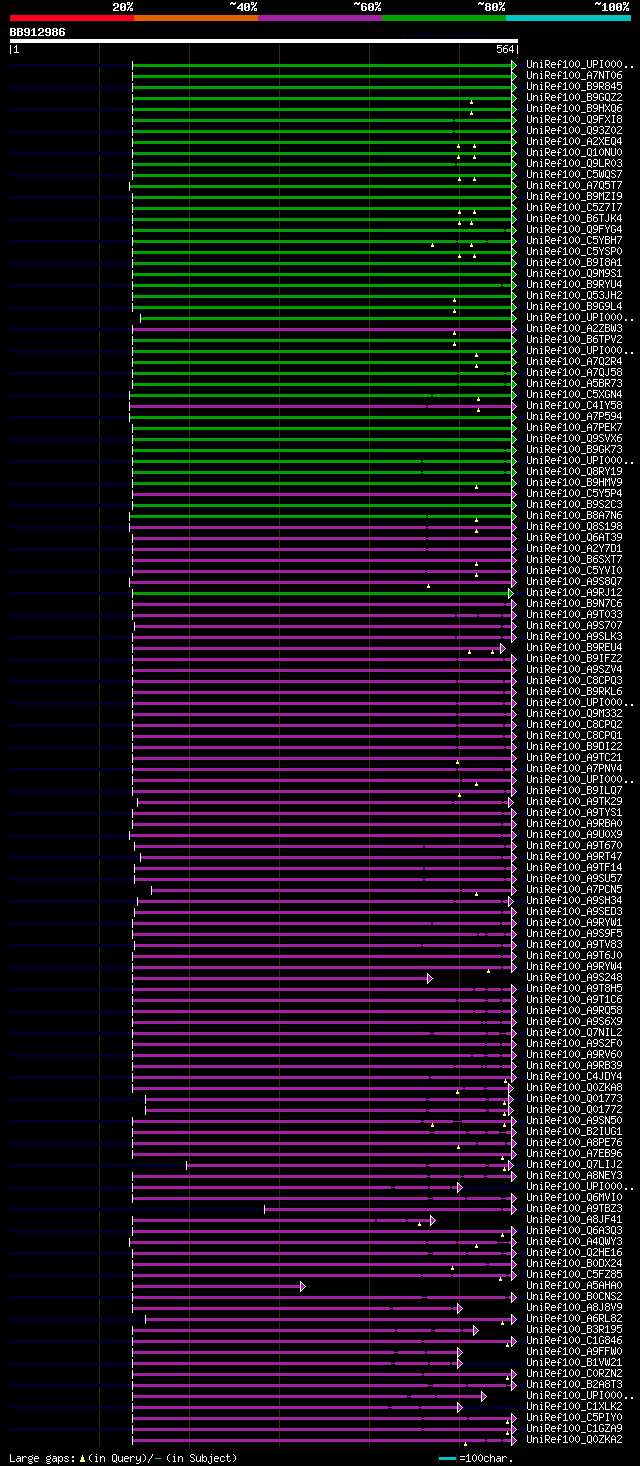Click the UniRef100_A5AHA0 label

tap(573, 1285)
